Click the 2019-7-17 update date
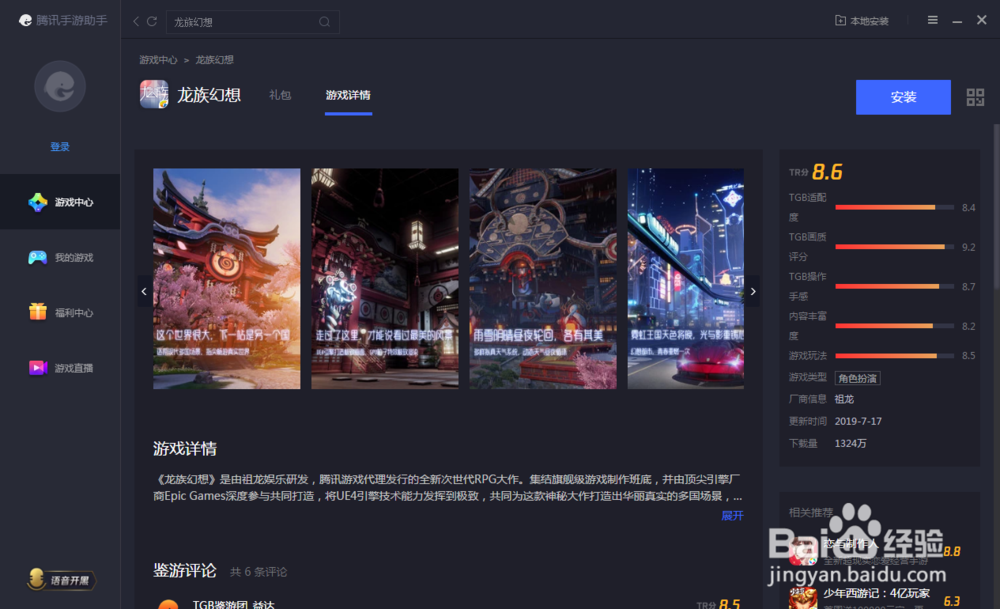This screenshot has height=609, width=1000. pyautogui.click(x=858, y=422)
